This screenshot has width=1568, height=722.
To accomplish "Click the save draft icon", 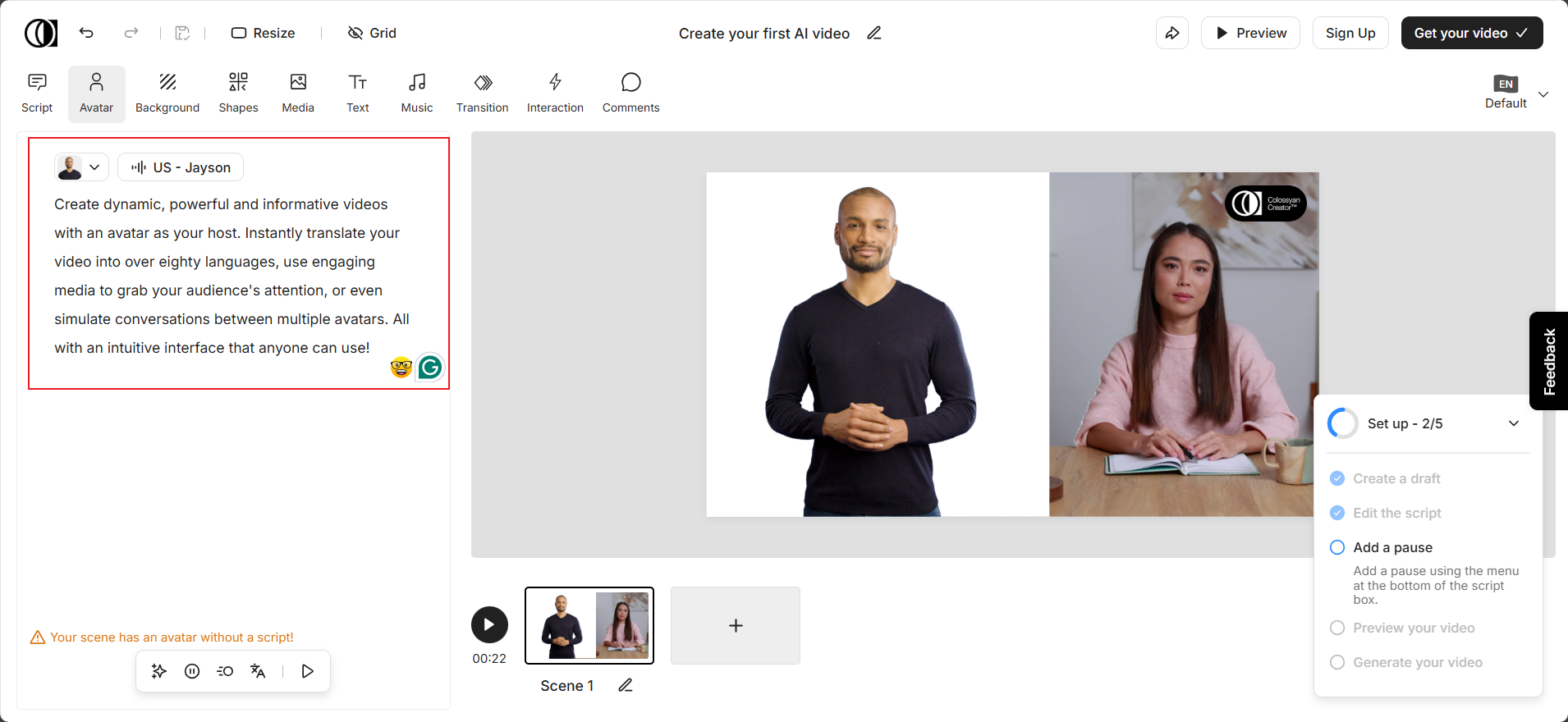I will pos(182,33).
